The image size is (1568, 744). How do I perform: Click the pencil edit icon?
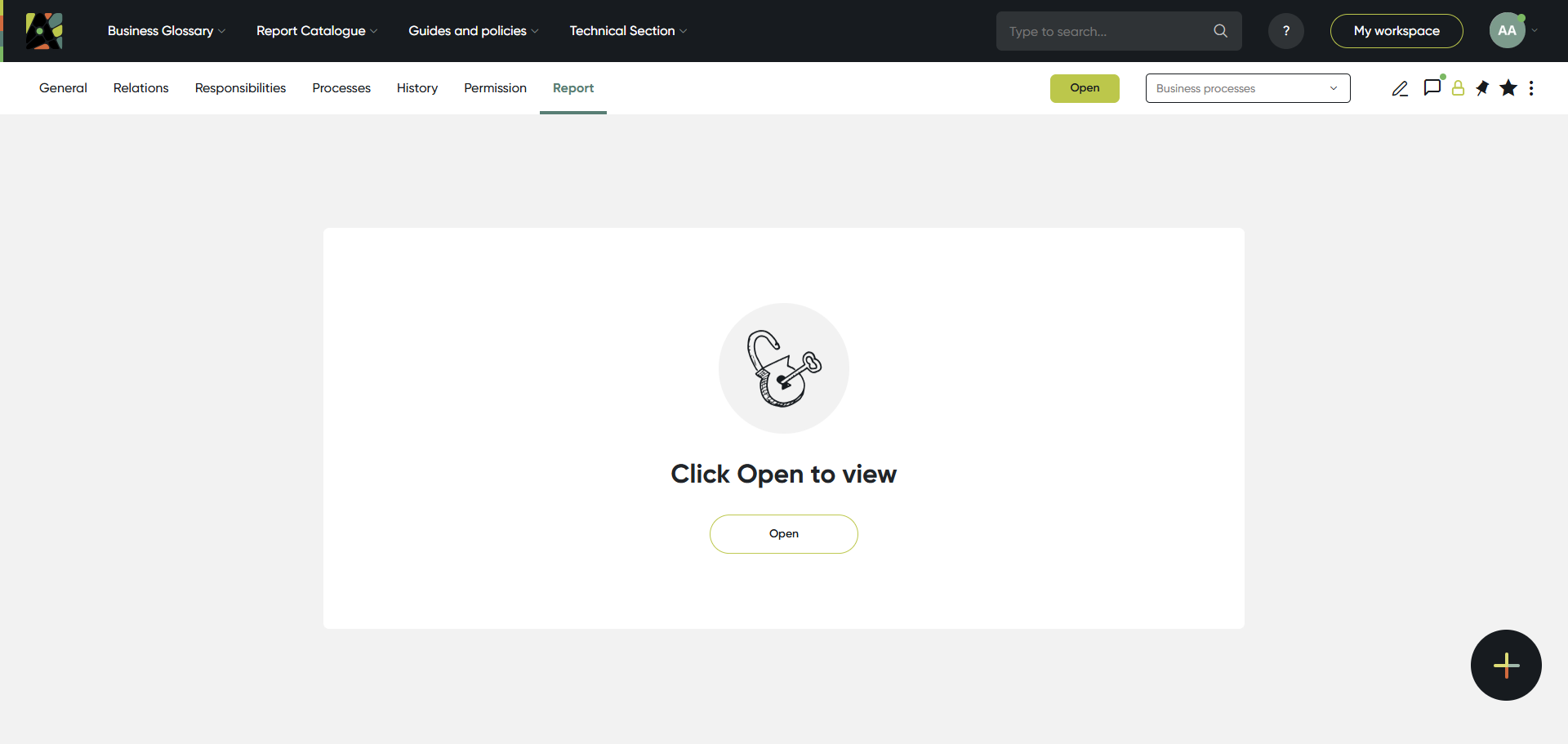(1400, 88)
